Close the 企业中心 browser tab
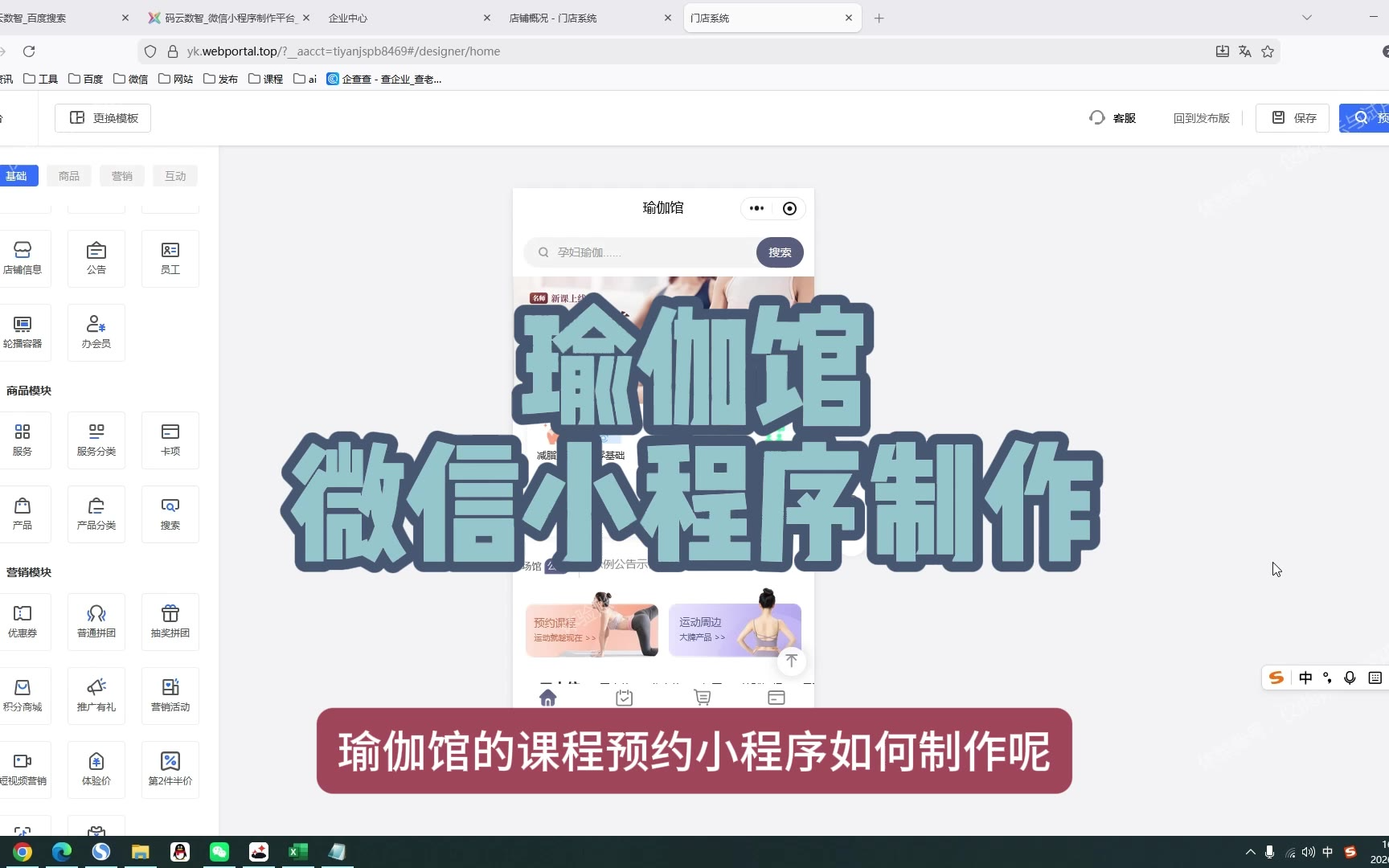Image resolution: width=1389 pixels, height=868 pixels. pyautogui.click(x=487, y=18)
